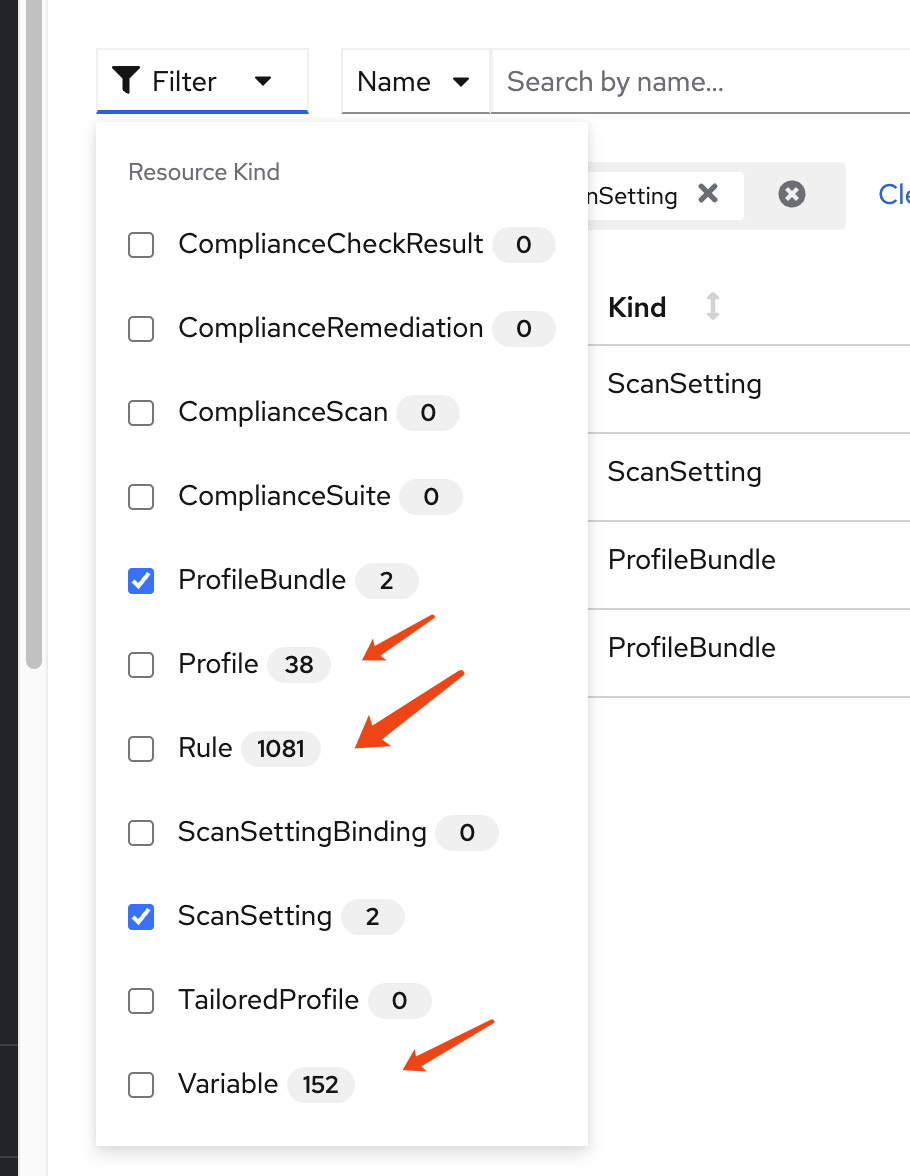Screen dimensions: 910x1176
Task: Choose the TailoredProfile filter option
Action: point(268,1000)
